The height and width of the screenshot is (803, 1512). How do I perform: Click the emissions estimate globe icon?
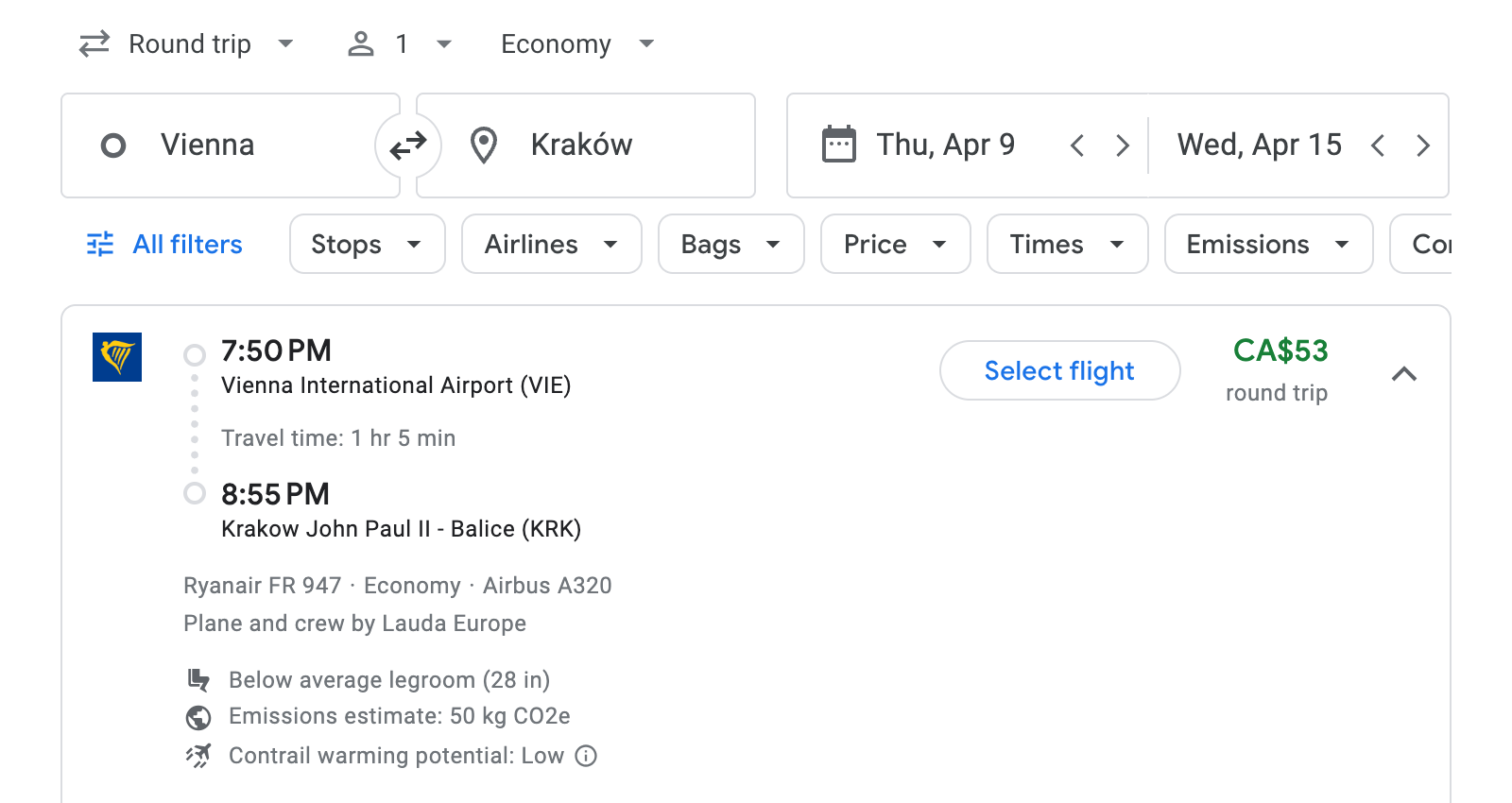[x=198, y=716]
